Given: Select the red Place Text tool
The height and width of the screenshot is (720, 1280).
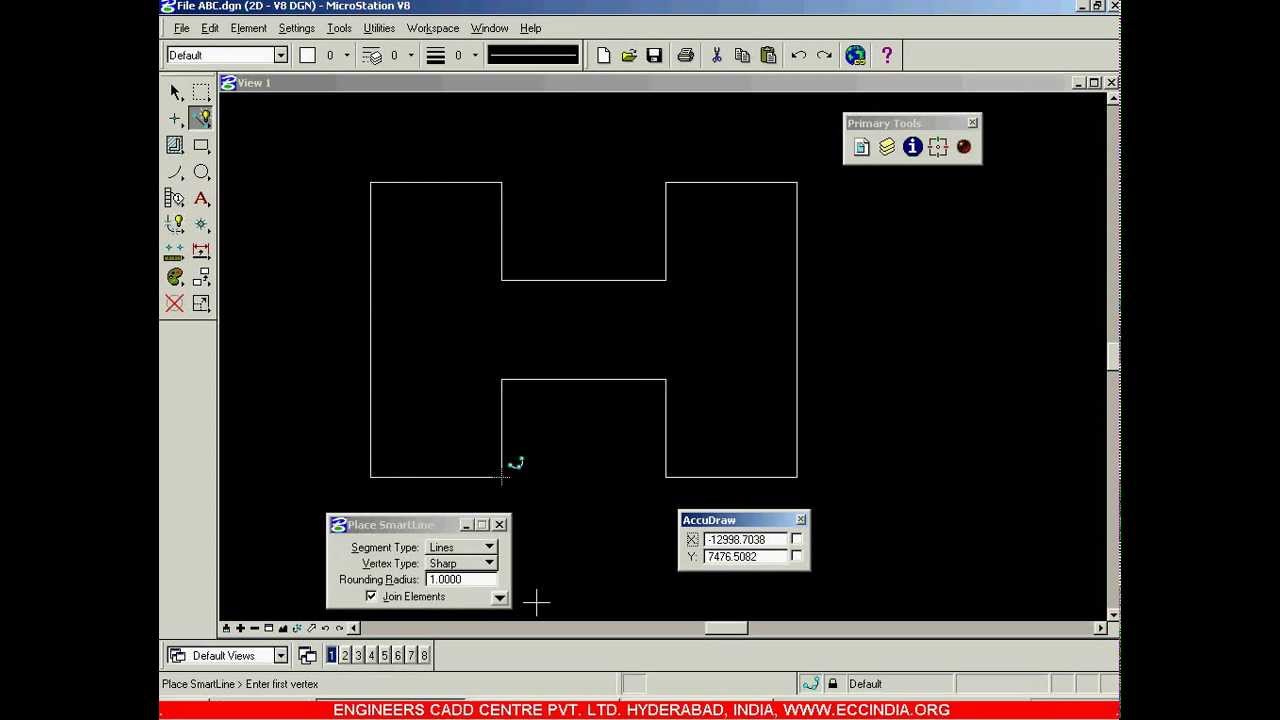Looking at the screenshot, I should (x=201, y=198).
